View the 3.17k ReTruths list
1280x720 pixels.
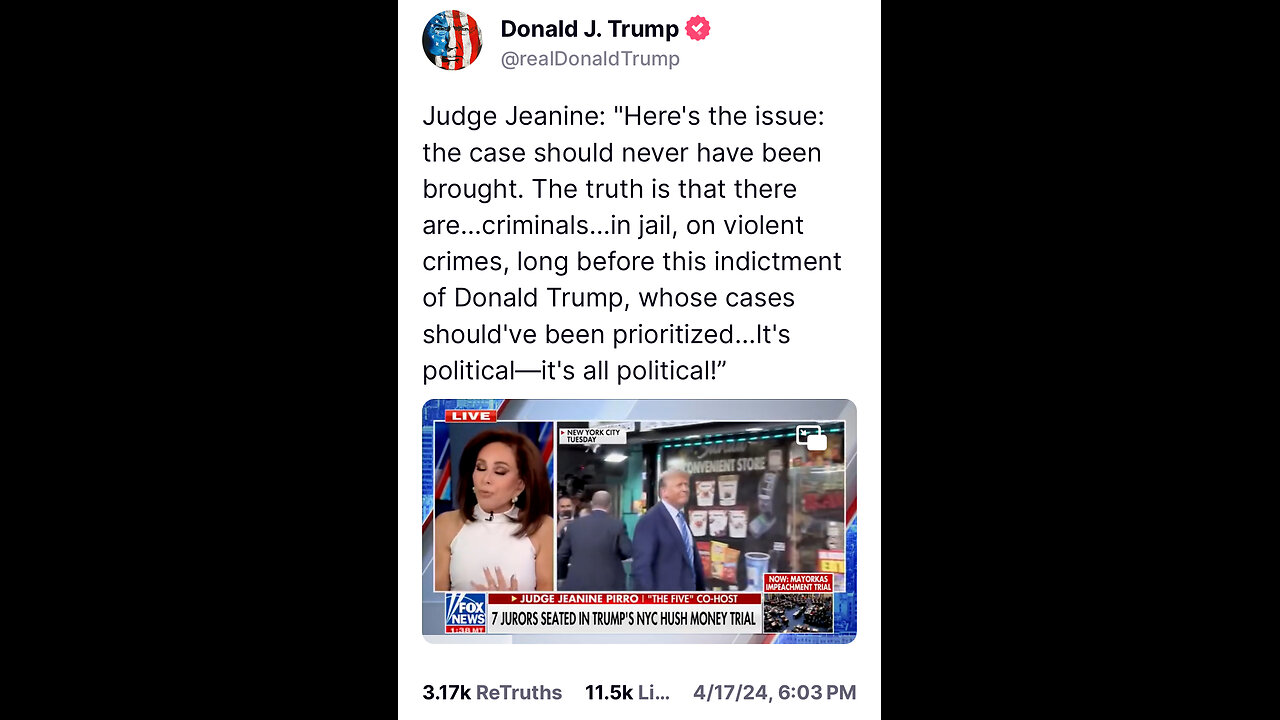pos(492,692)
